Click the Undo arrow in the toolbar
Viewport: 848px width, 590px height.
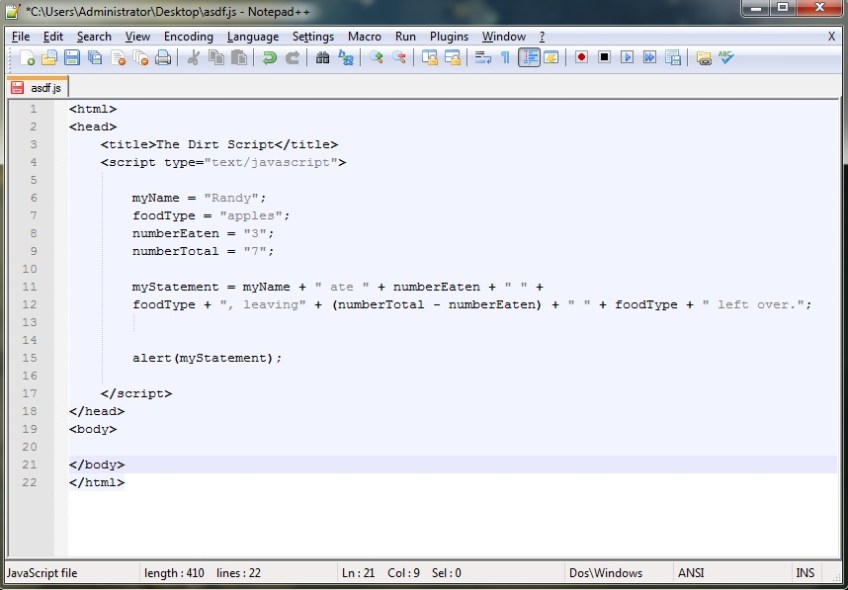pyautogui.click(x=269, y=58)
